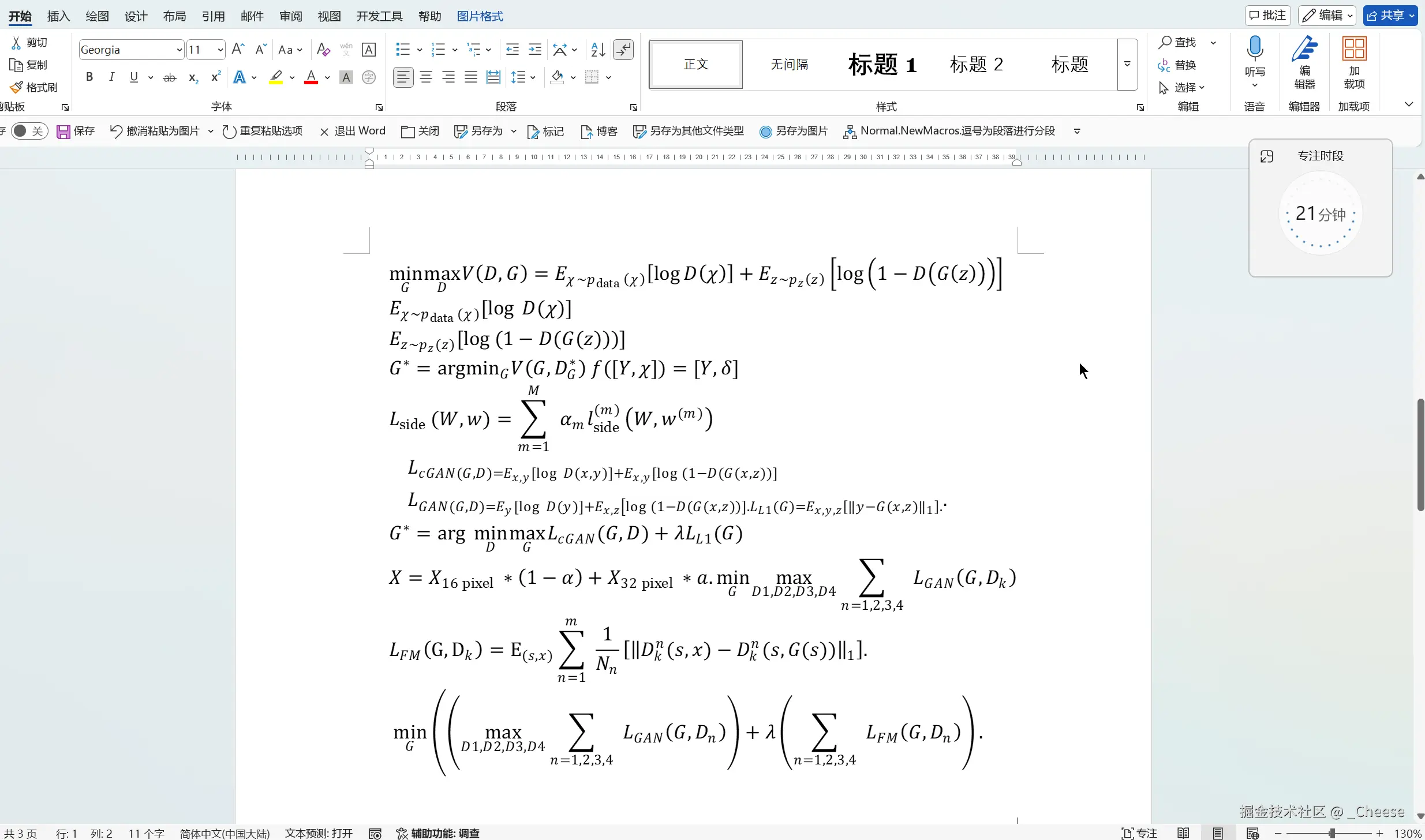Click the vertical scrollbar thumb
Viewport: 1425px width, 840px height.
click(1420, 454)
